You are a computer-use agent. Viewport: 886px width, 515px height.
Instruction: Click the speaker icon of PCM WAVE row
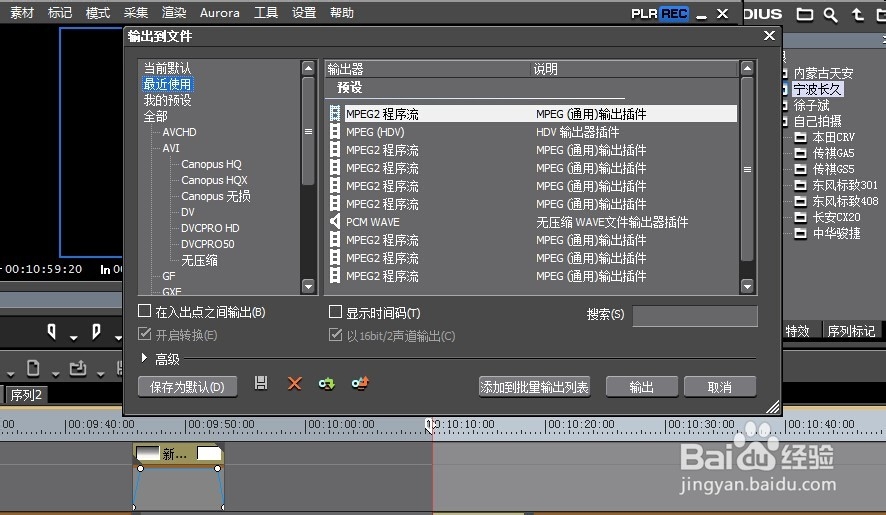335,222
